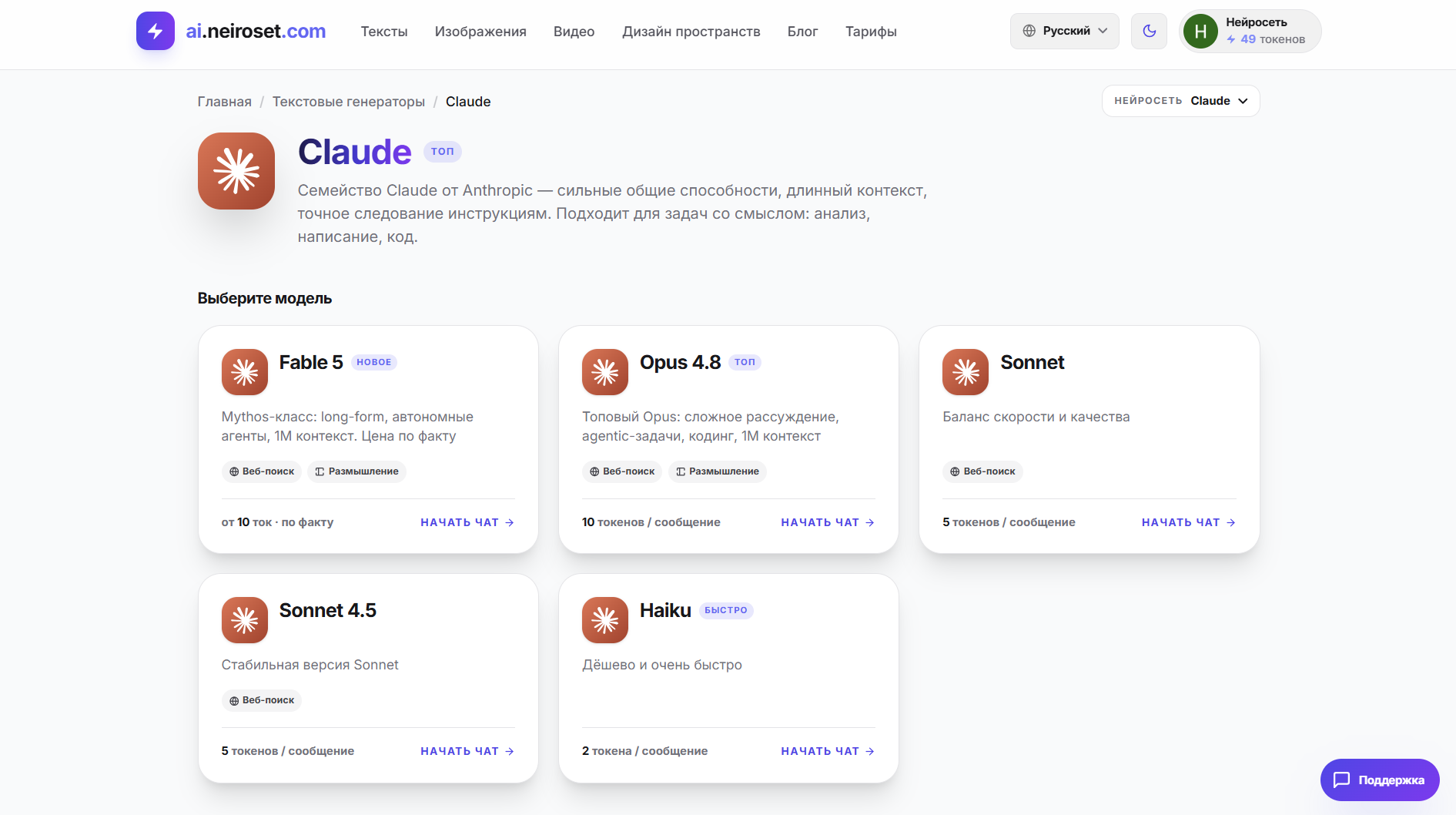Open the Блог page
The width and height of the screenshot is (1456, 815).
click(802, 32)
